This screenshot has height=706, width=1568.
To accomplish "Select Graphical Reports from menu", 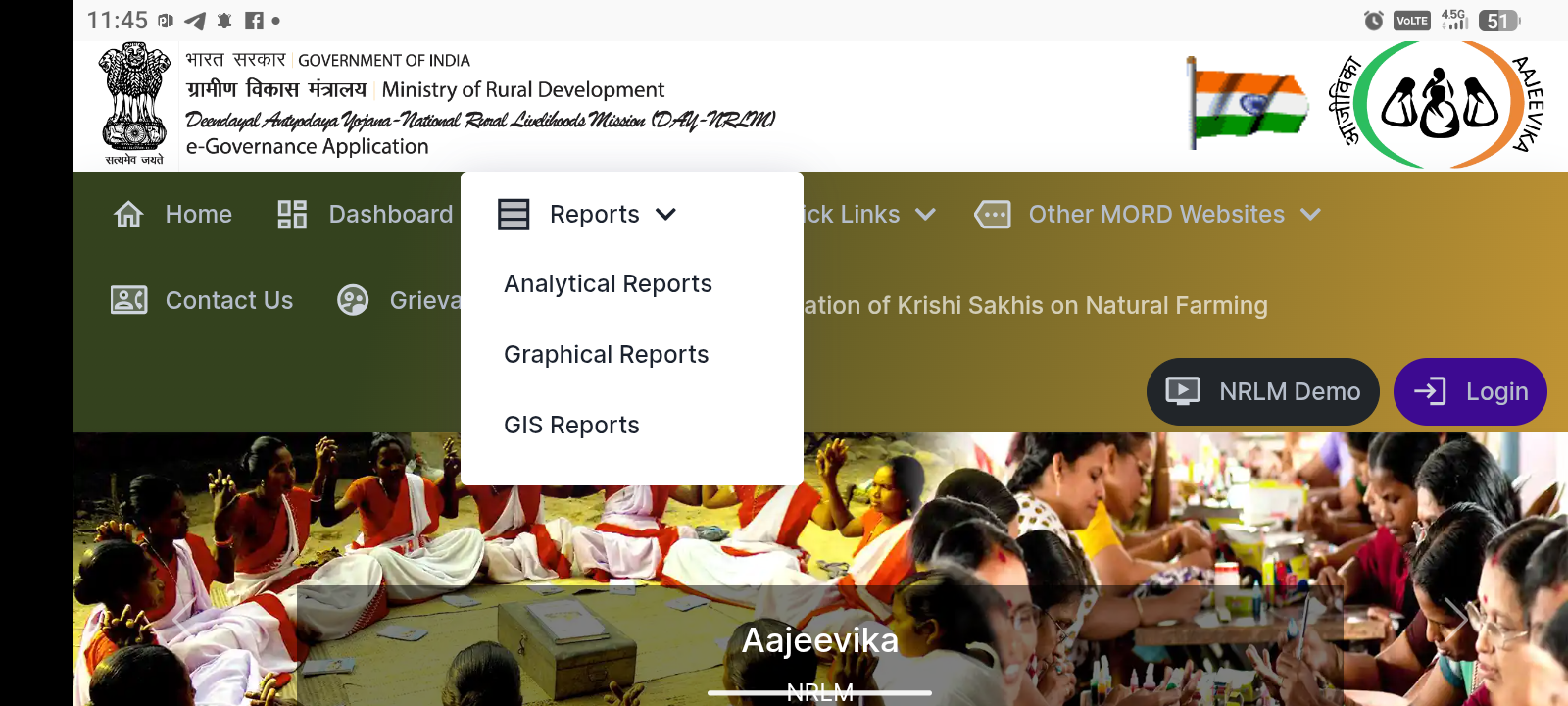I will click(x=606, y=355).
